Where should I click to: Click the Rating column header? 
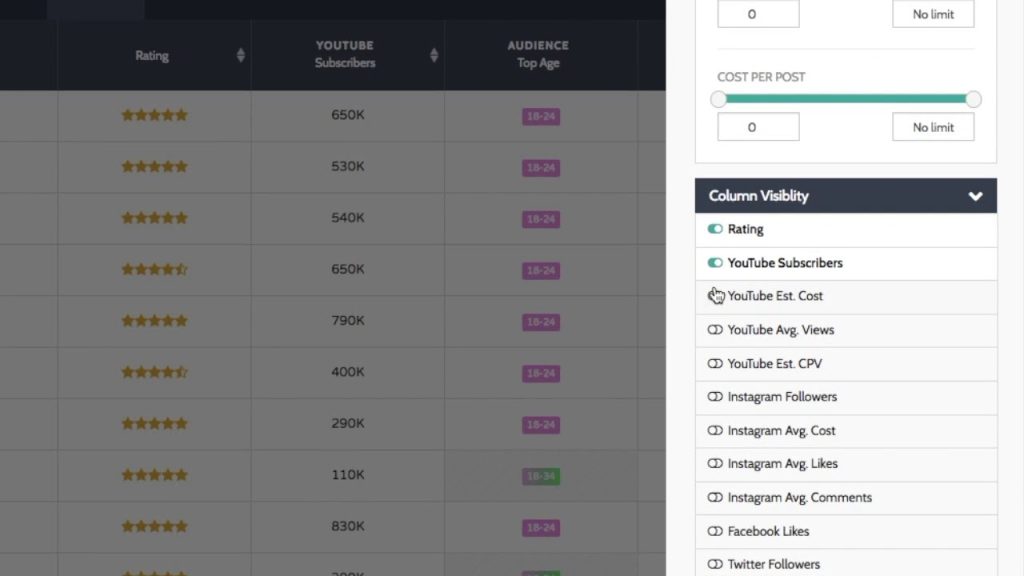click(x=154, y=56)
